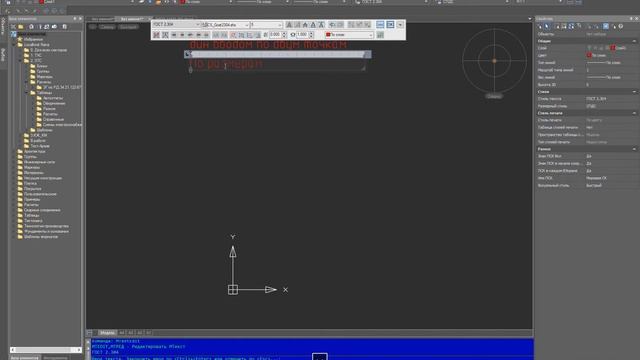Select the Узловые соединения folder
This screenshot has height=360, width=640.
(39, 210)
